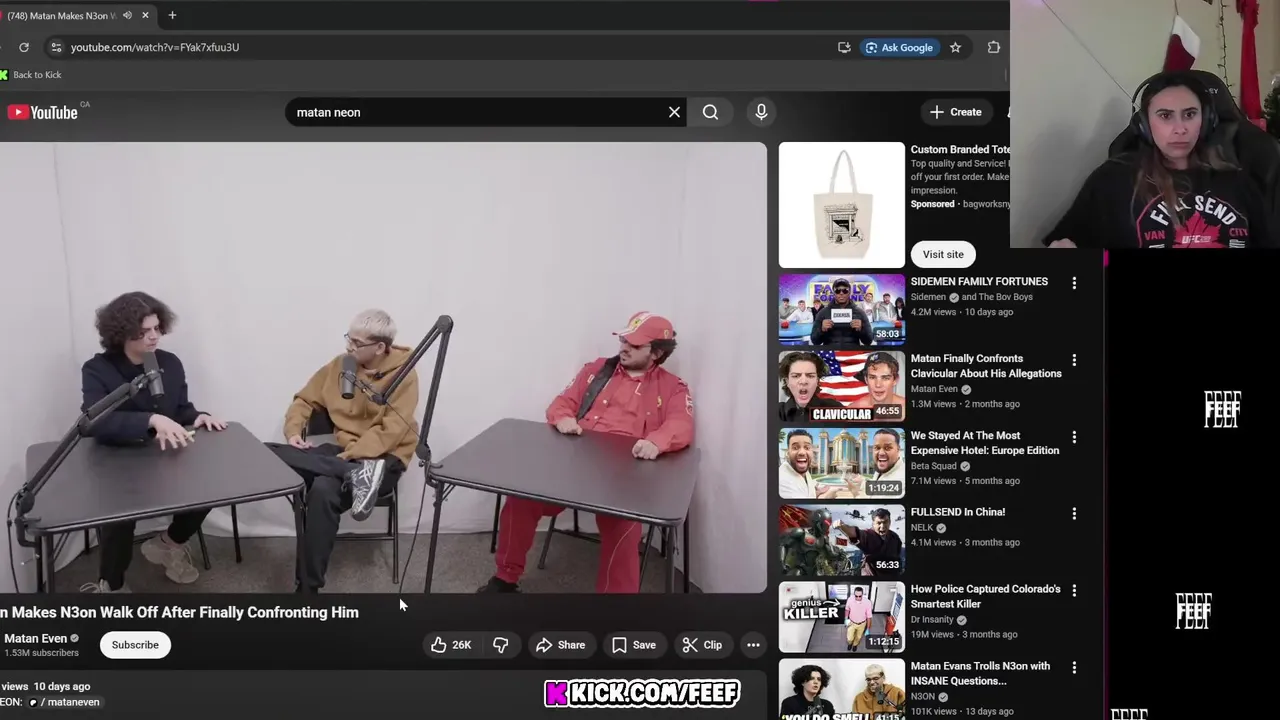The width and height of the screenshot is (1280, 720).
Task: Open FULLSEND In China! title
Action: click(958, 512)
